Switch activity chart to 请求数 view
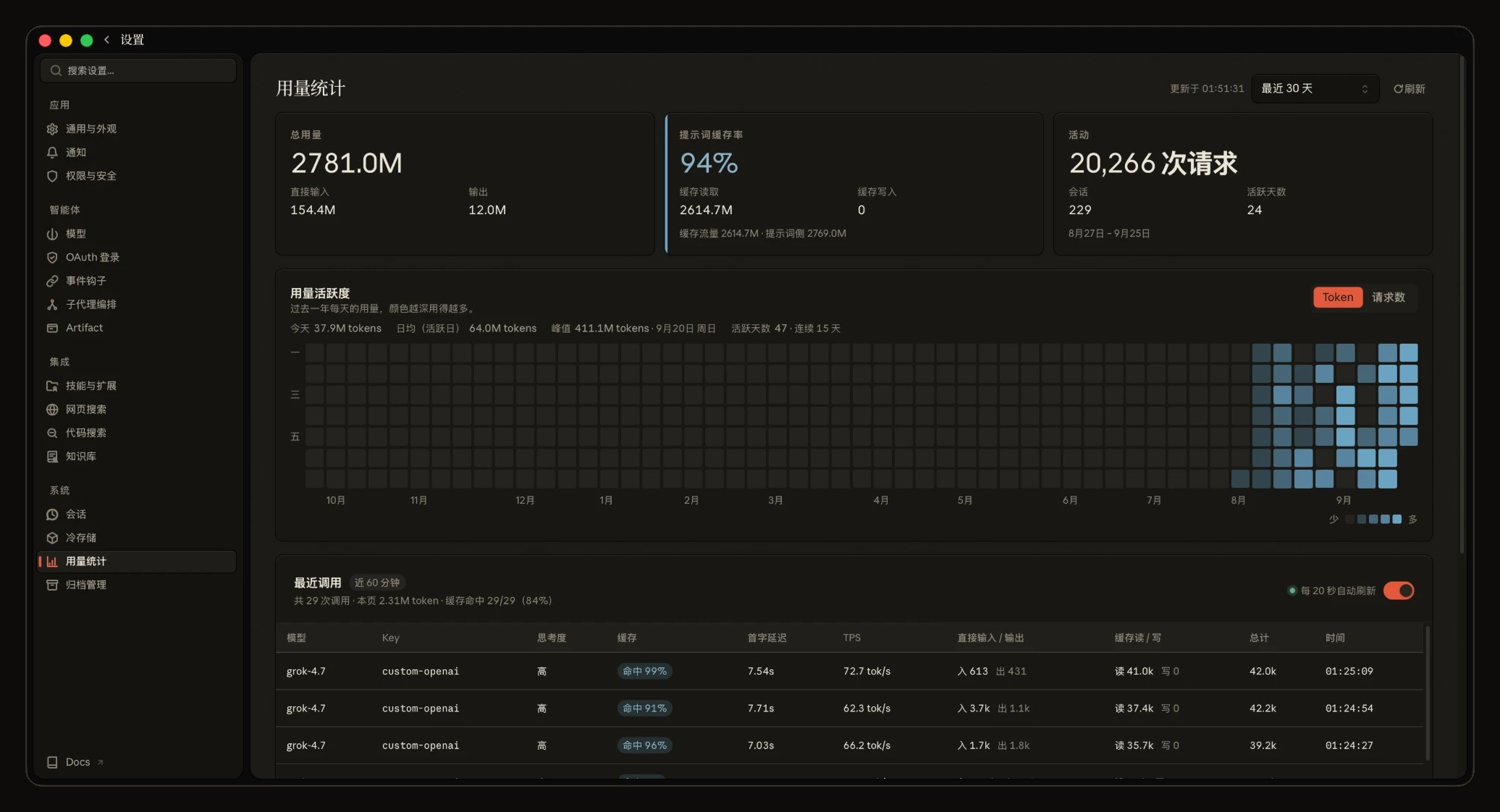Image resolution: width=1500 pixels, height=812 pixels. (1388, 297)
